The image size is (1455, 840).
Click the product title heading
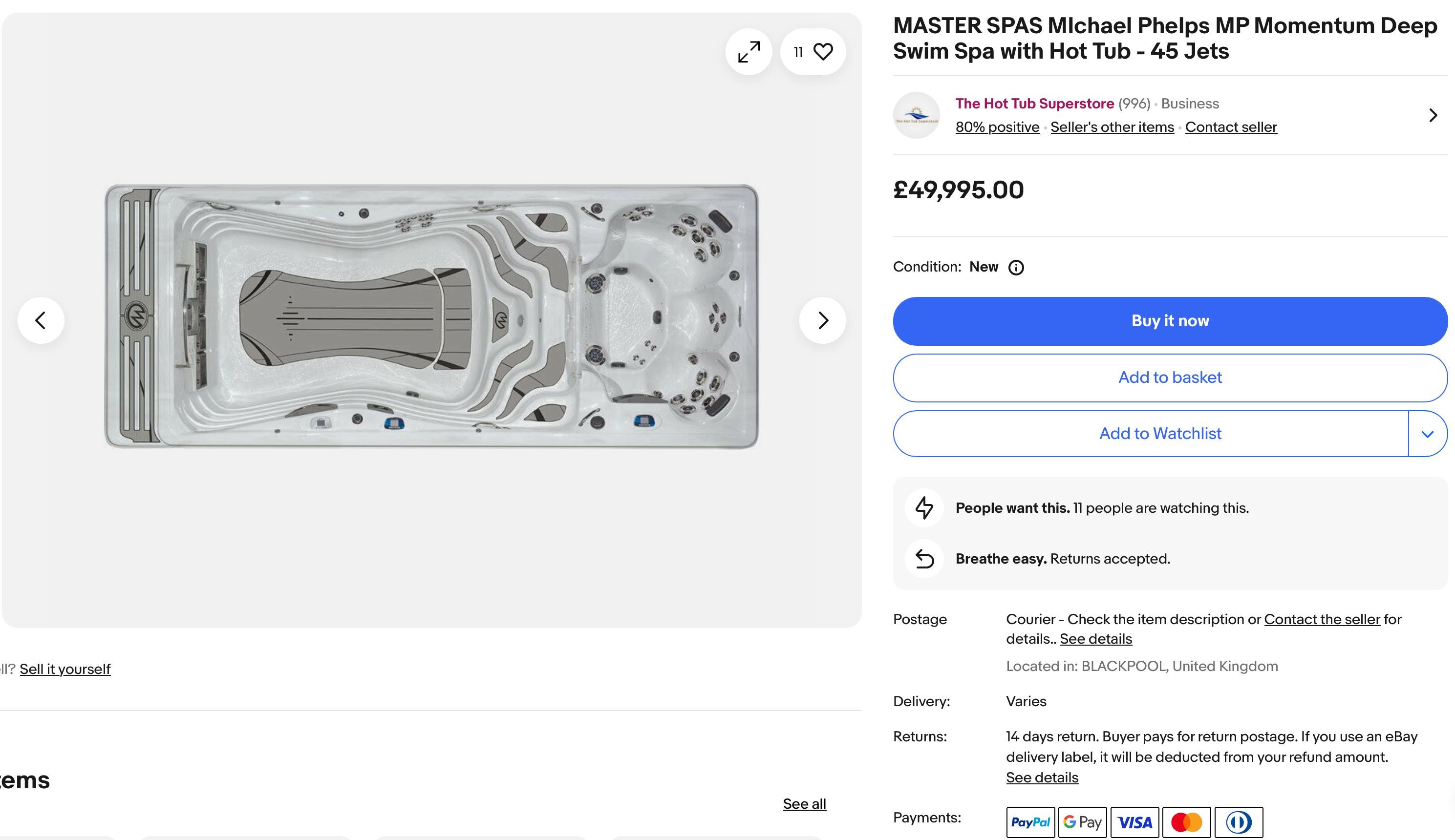(1165, 38)
